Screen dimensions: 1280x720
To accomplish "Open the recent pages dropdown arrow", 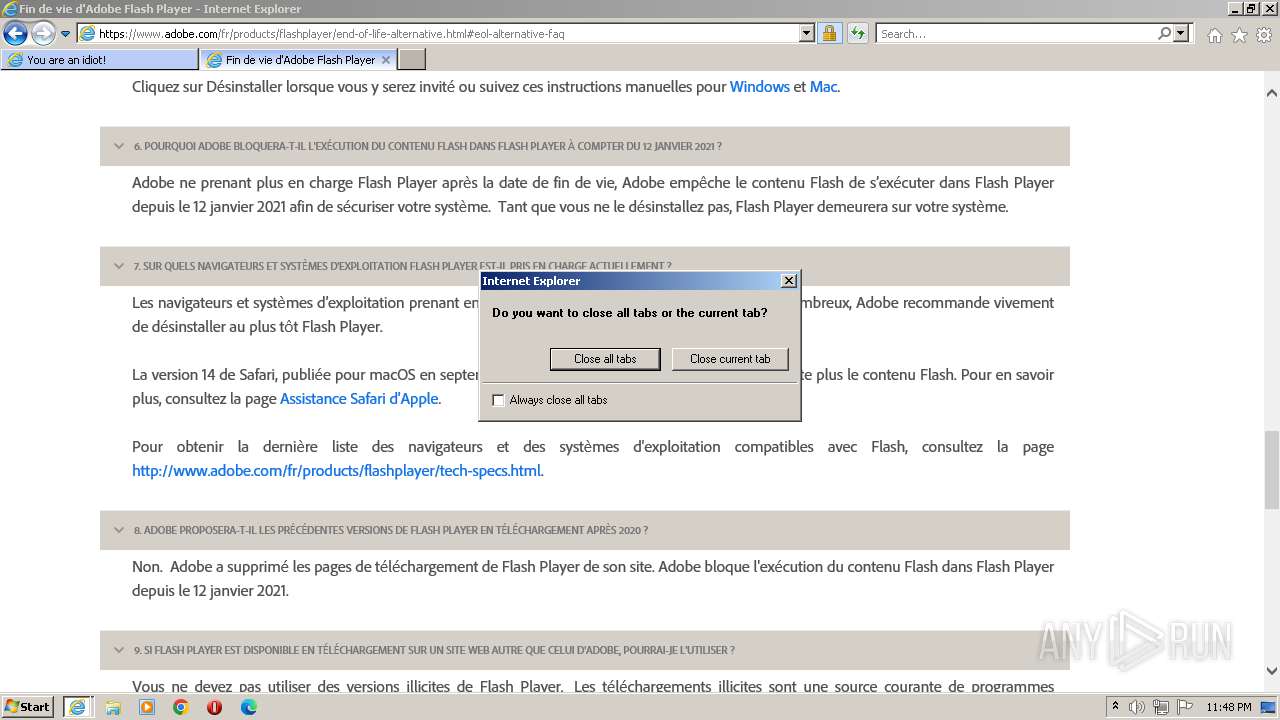I will (65, 34).
